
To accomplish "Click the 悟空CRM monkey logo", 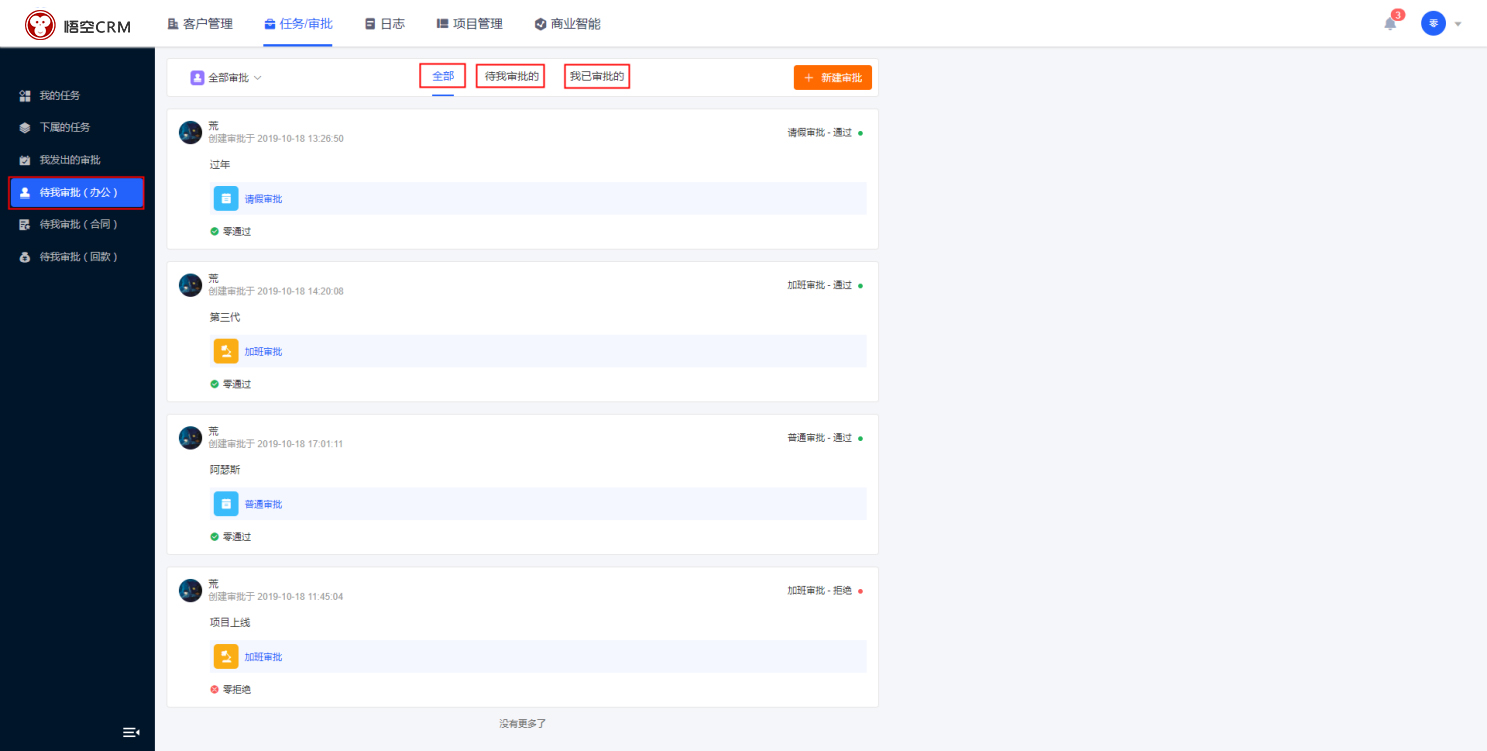I will click(x=41, y=25).
